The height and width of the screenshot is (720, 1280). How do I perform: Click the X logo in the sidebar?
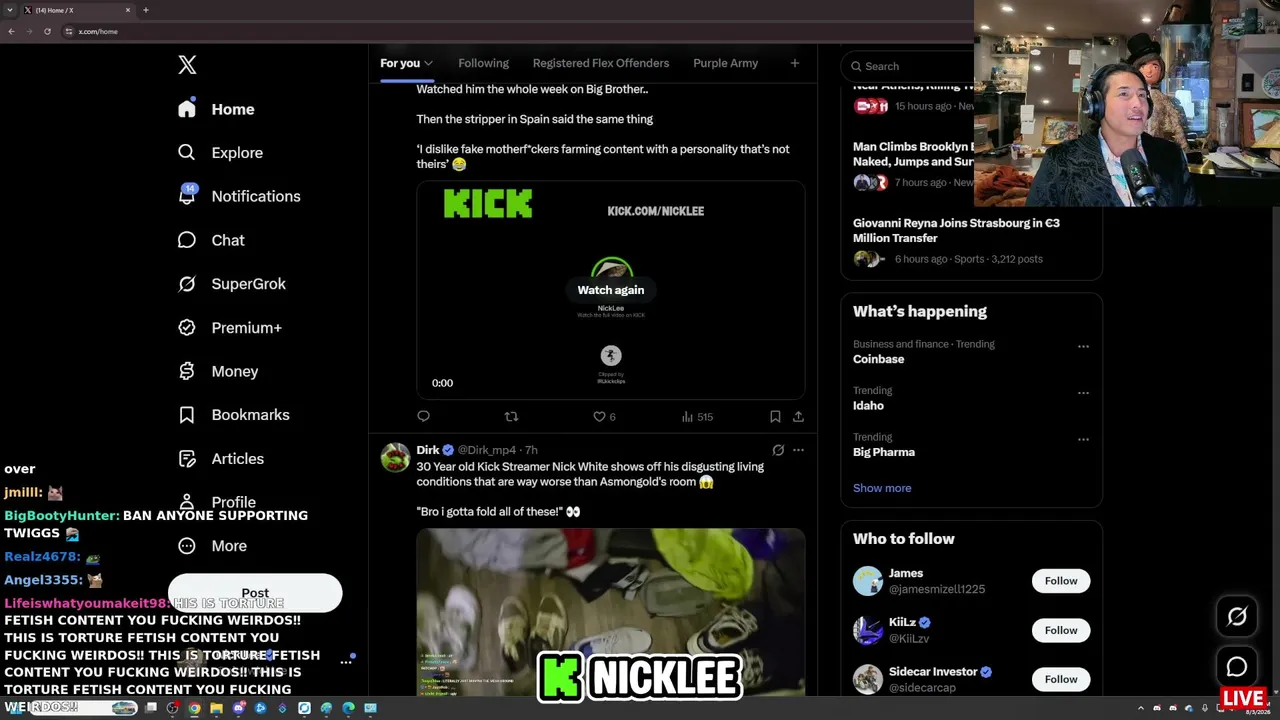187,65
